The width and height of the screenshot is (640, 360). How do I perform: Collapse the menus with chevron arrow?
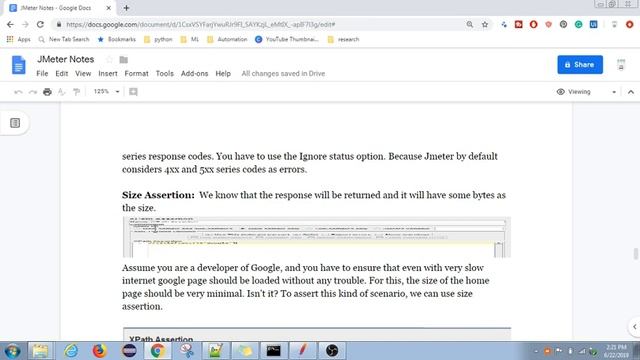631,92
